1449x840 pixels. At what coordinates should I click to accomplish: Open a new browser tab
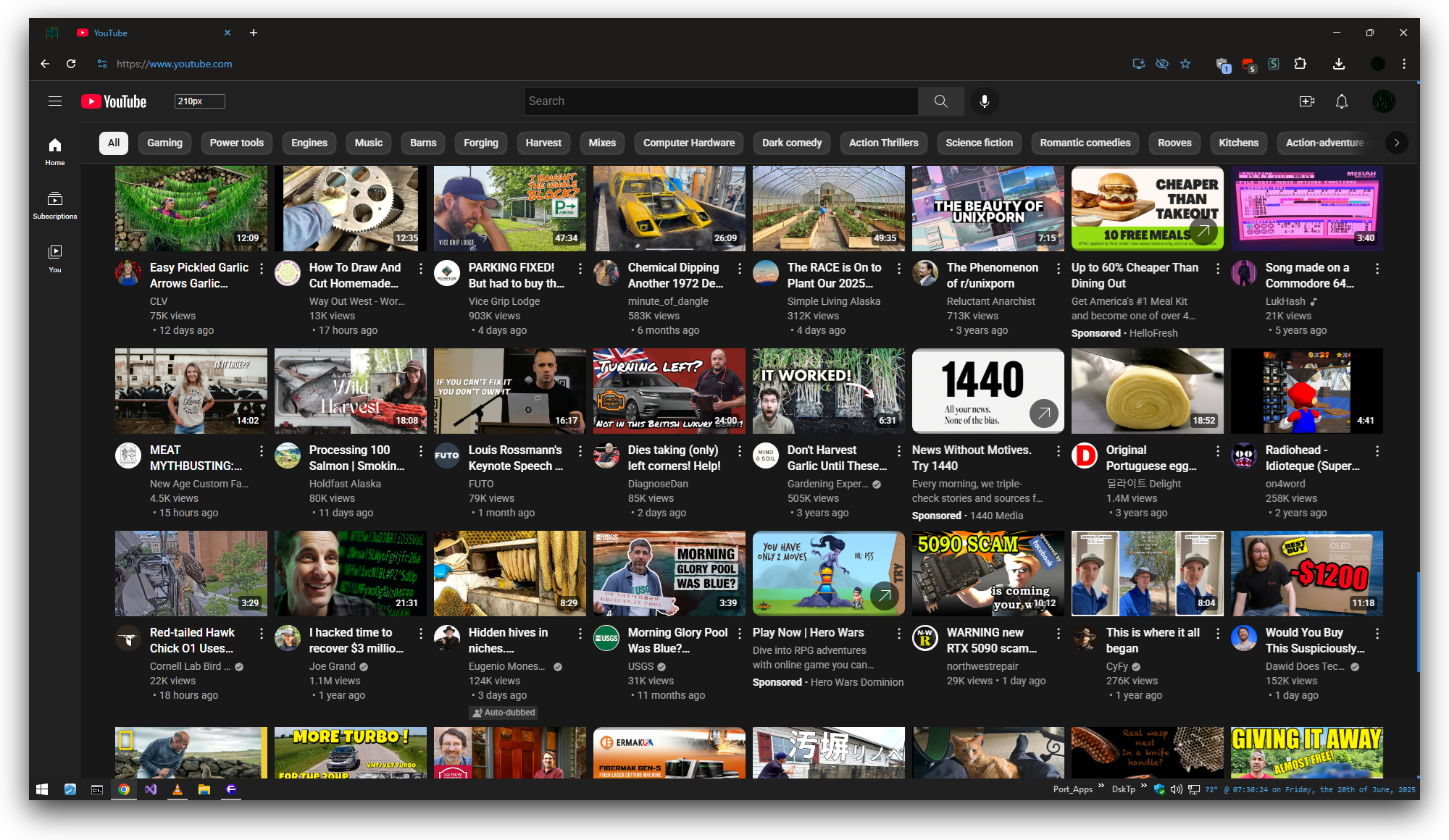click(x=254, y=33)
